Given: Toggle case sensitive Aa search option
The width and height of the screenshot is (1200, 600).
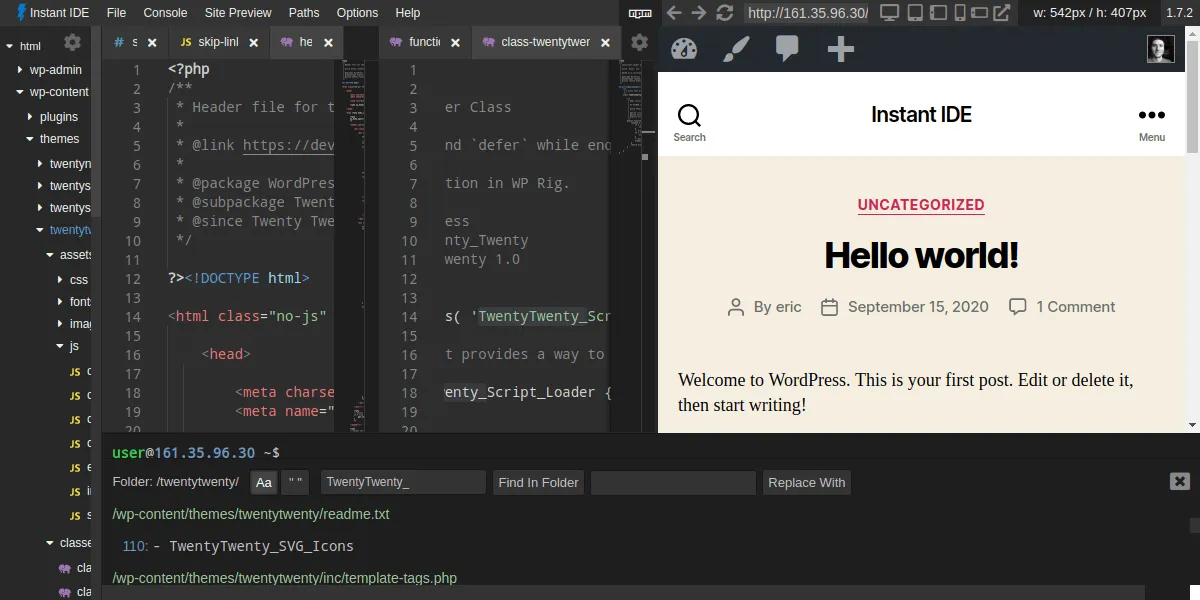Looking at the screenshot, I should point(264,482).
